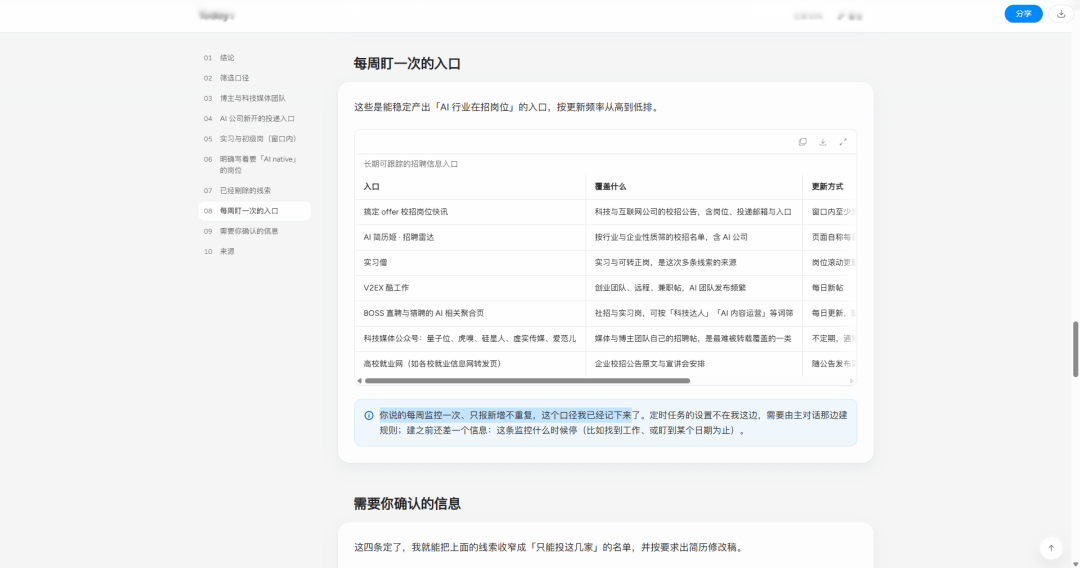The image size is (1080, 568).
Task: Expand the table to fullscreen
Action: tap(843, 142)
